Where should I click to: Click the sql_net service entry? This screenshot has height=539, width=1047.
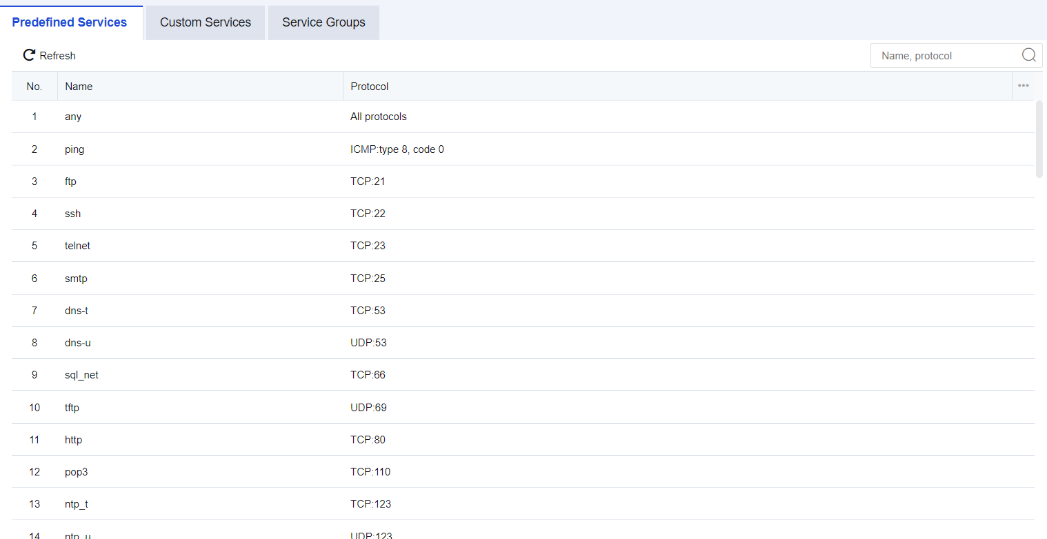coord(81,375)
